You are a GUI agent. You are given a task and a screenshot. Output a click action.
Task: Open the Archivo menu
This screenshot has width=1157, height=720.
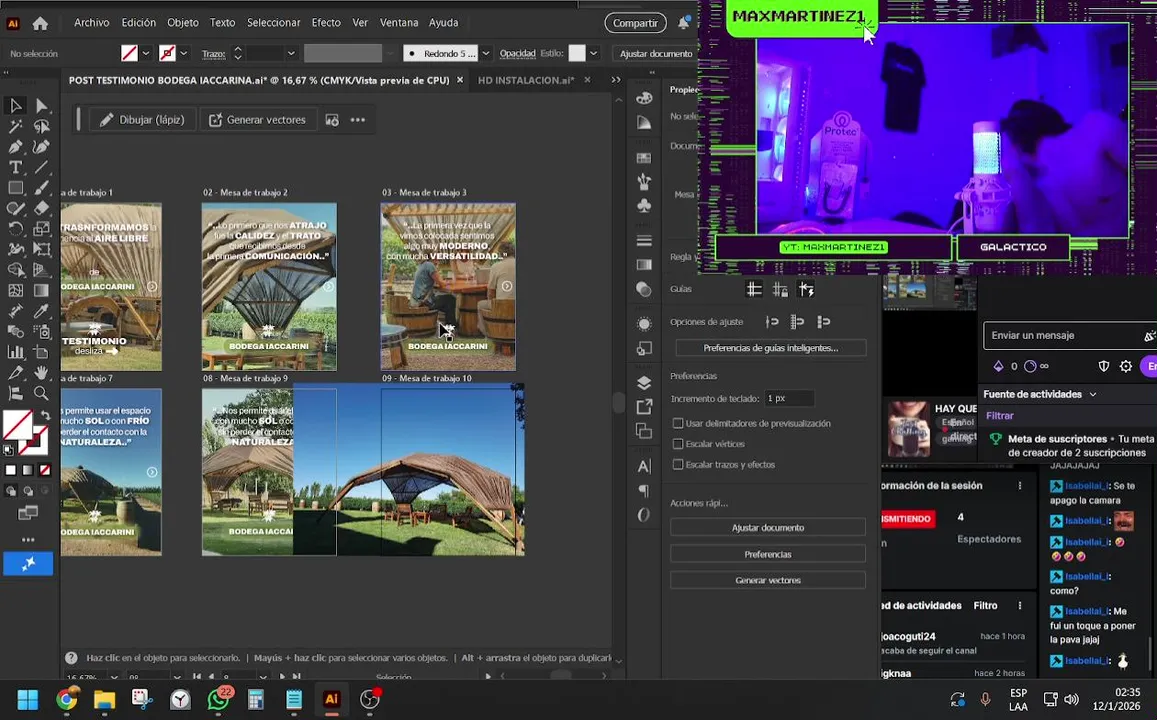tap(91, 23)
